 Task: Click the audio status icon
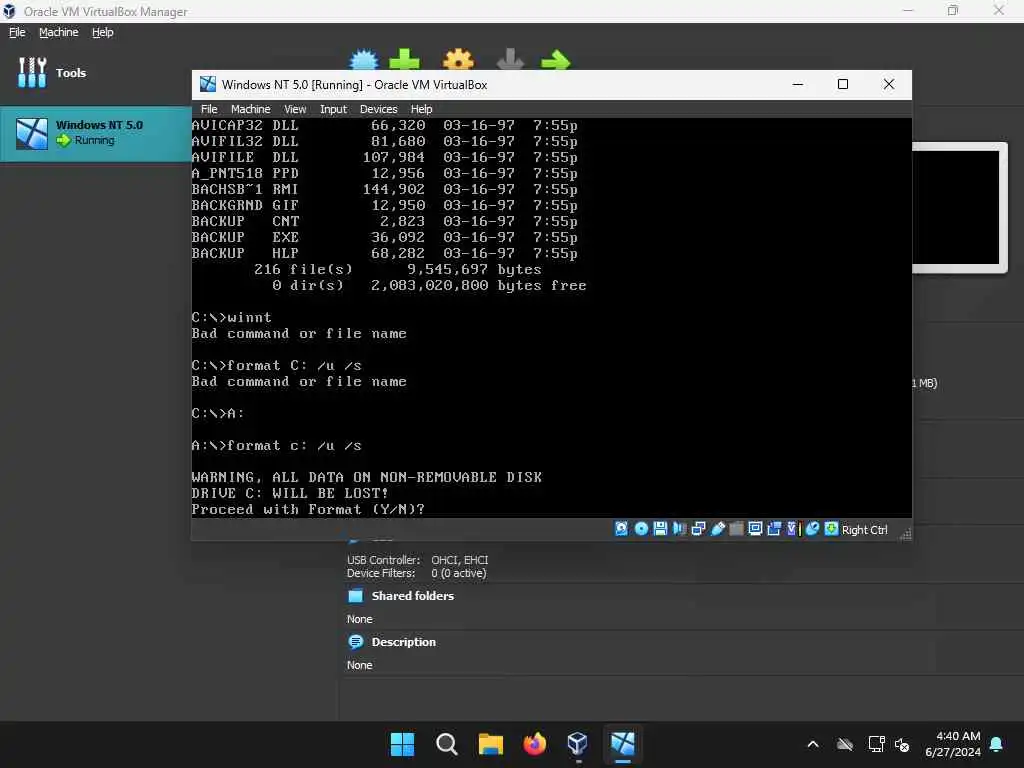pos(679,529)
